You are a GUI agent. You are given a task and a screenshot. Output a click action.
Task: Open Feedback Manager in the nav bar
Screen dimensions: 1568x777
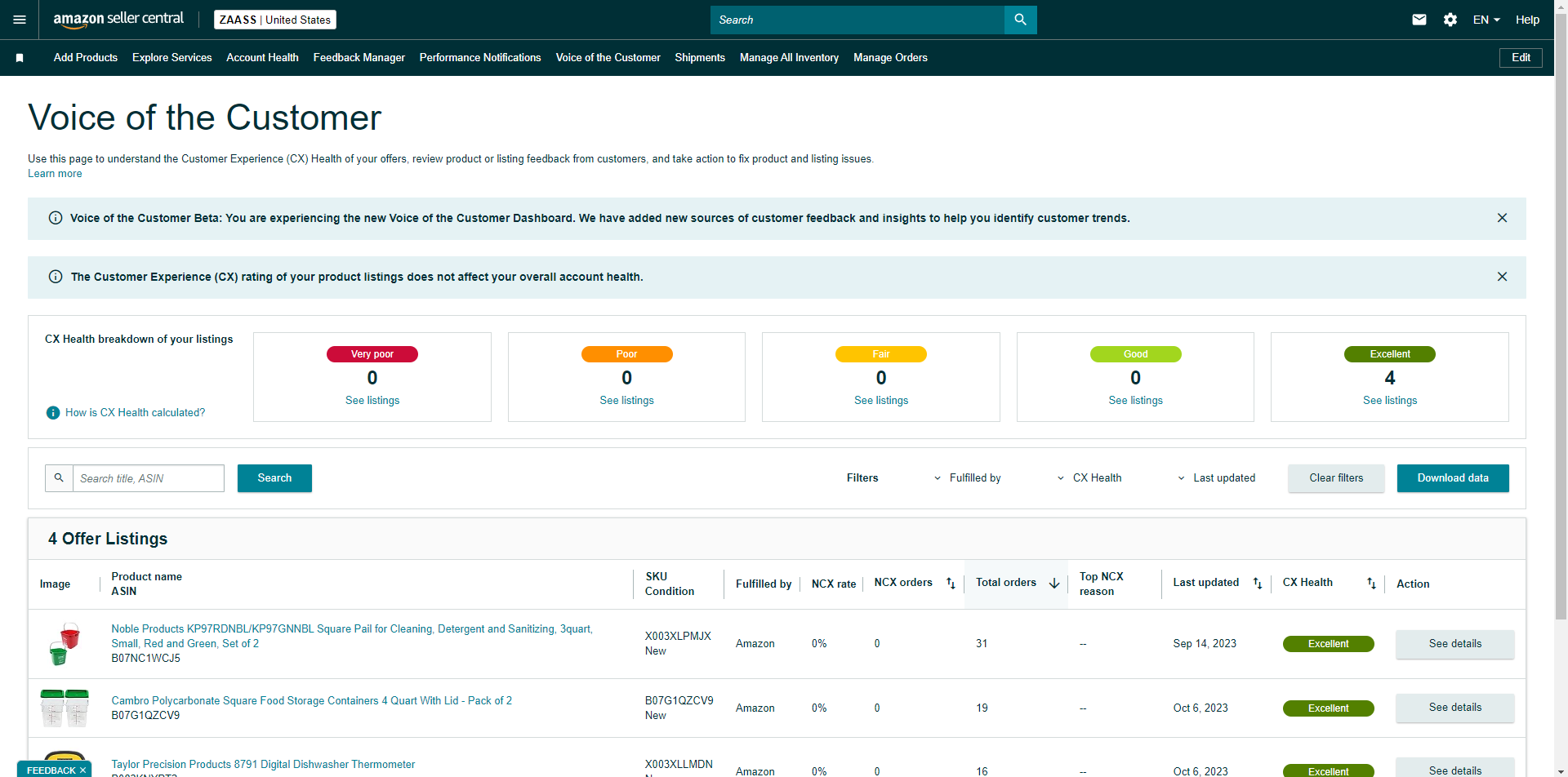(x=359, y=58)
